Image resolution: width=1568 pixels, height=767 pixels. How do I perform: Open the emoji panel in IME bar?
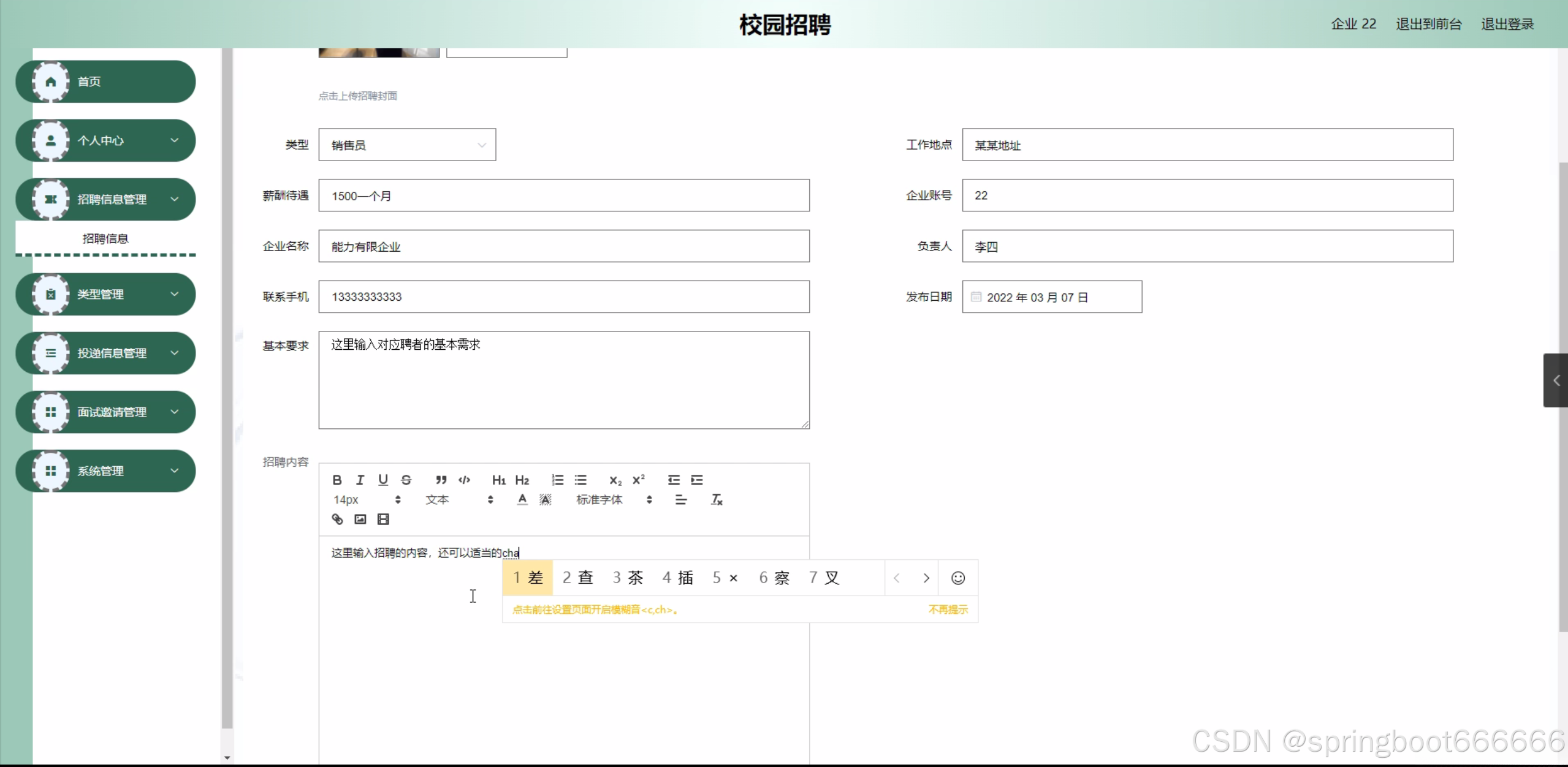point(957,578)
